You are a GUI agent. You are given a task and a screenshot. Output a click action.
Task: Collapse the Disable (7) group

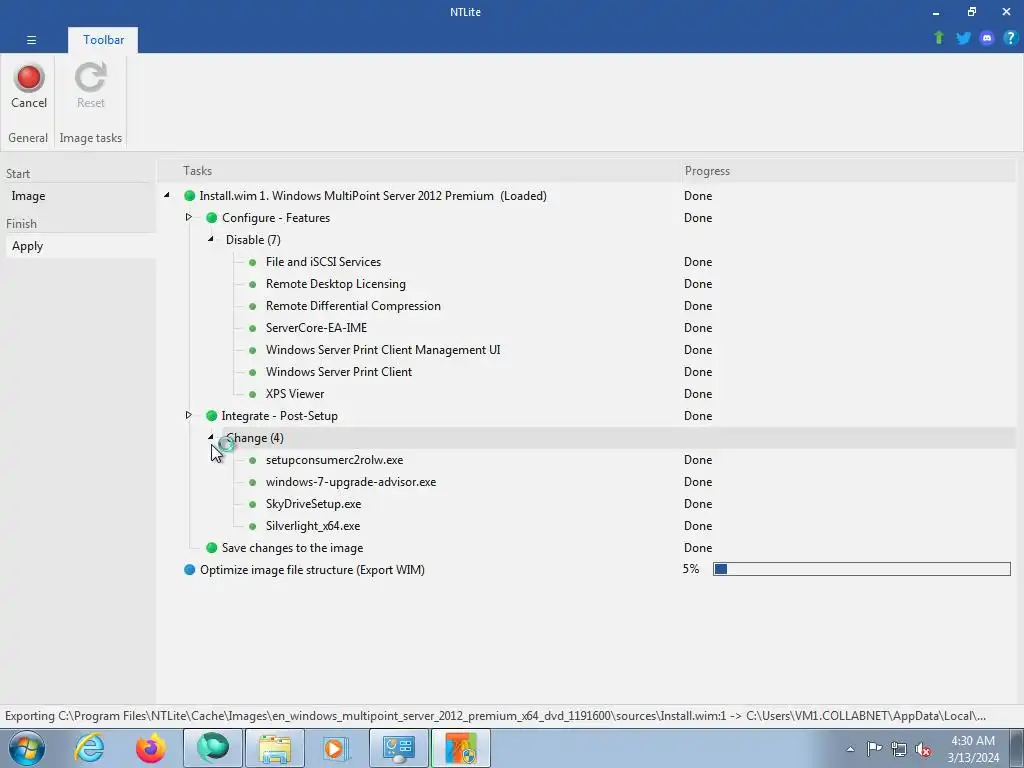(x=211, y=239)
